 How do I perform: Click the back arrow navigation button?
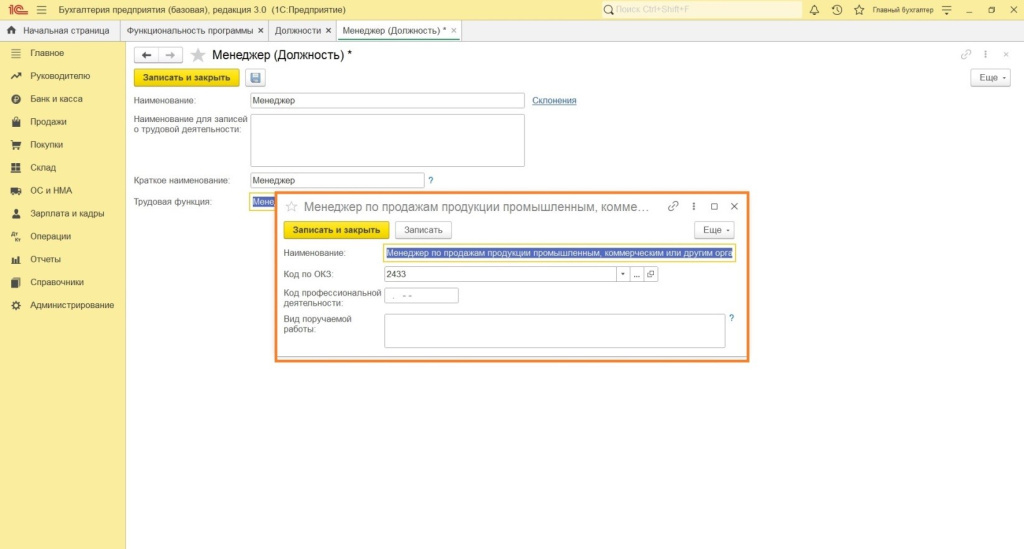pos(147,55)
